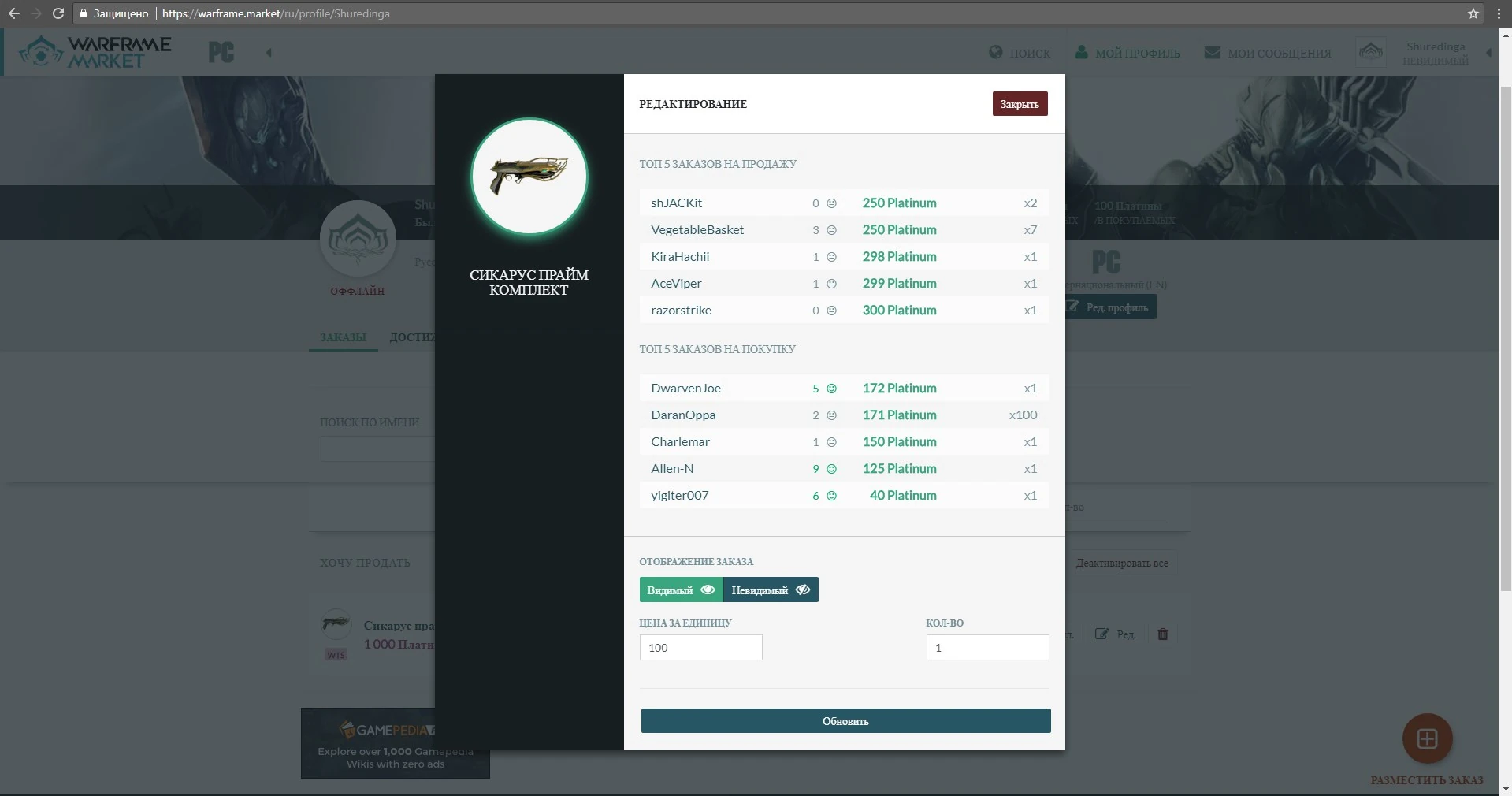Click the 300 Platinum sell price
This screenshot has width=1512, height=796.
tap(899, 311)
